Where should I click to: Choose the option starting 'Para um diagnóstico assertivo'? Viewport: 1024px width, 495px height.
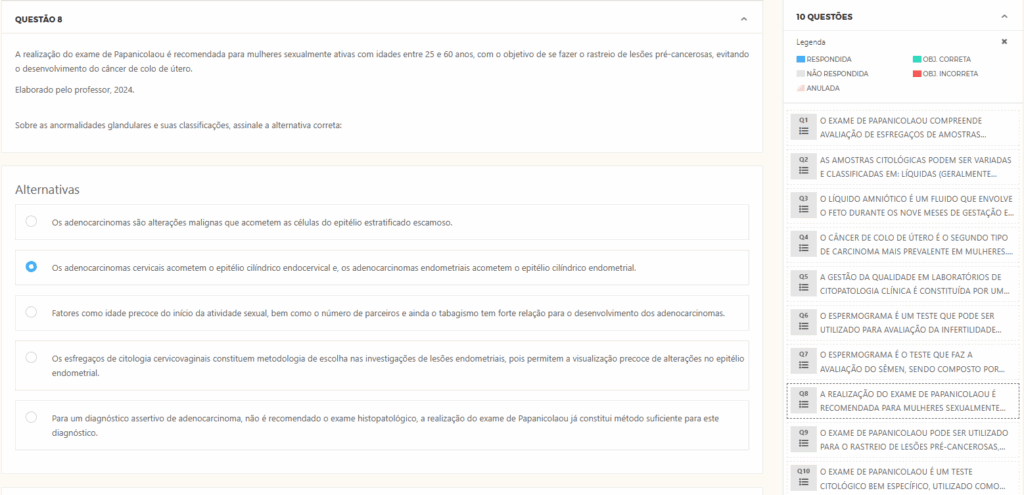pos(31,417)
